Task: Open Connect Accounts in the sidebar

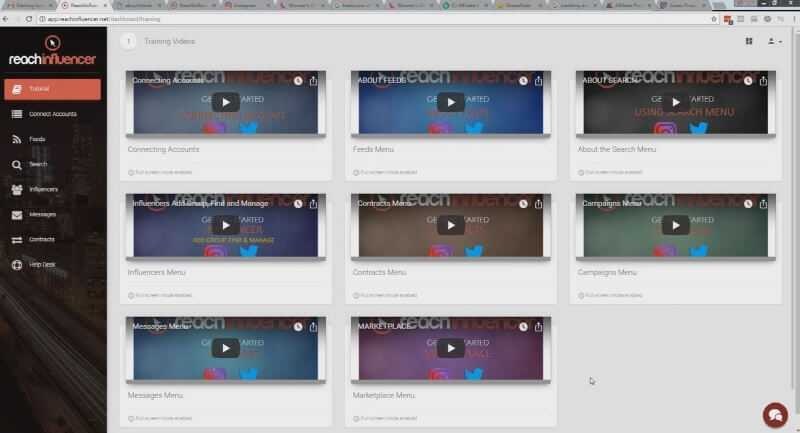Action: (52, 114)
